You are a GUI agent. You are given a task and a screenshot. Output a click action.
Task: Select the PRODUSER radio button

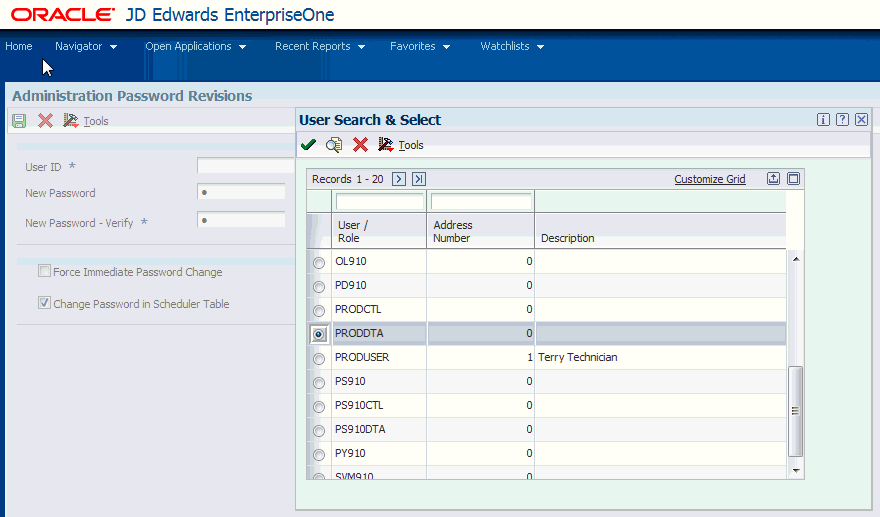coord(319,359)
